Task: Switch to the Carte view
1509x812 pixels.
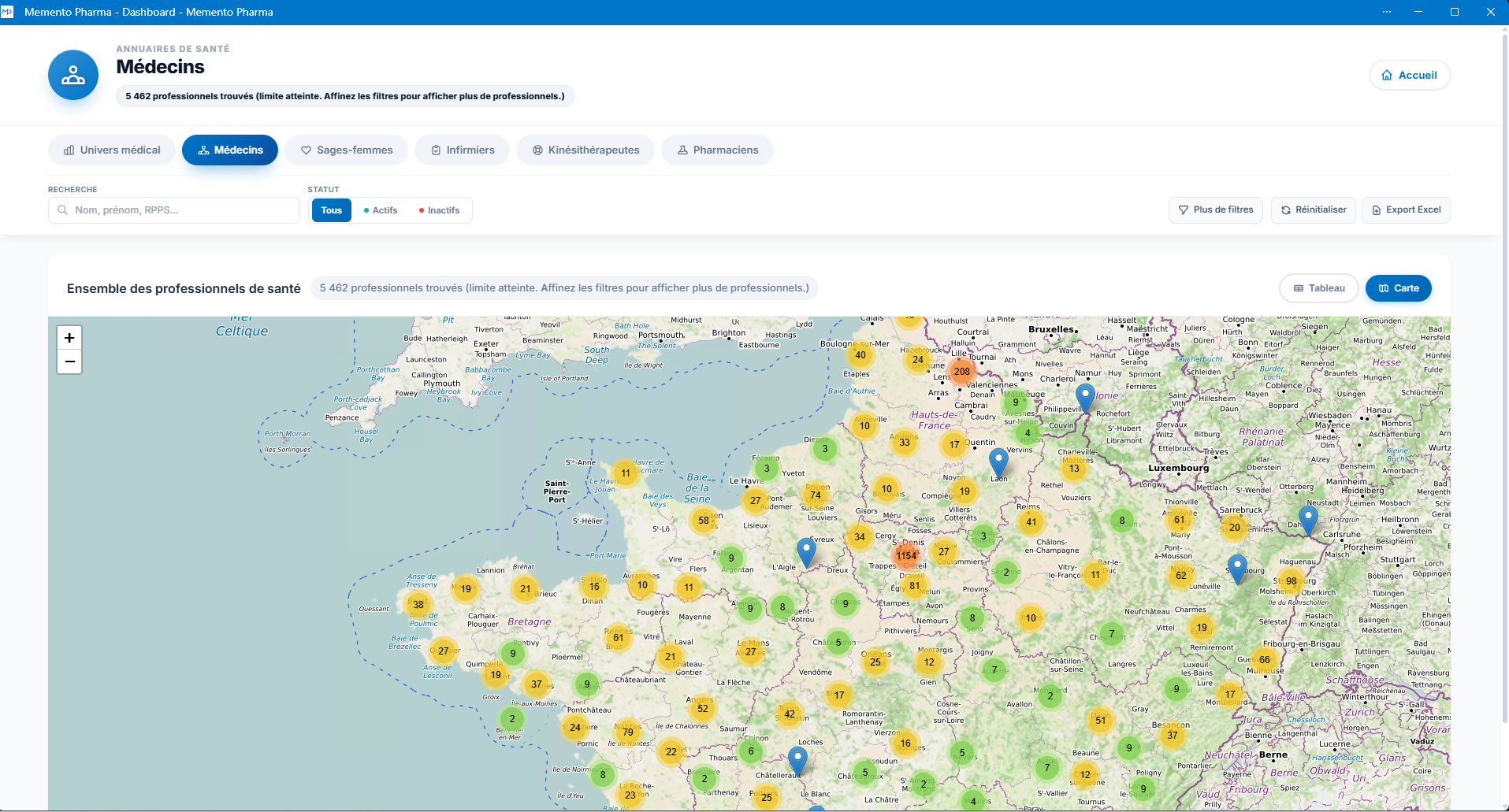Action: coord(1399,288)
